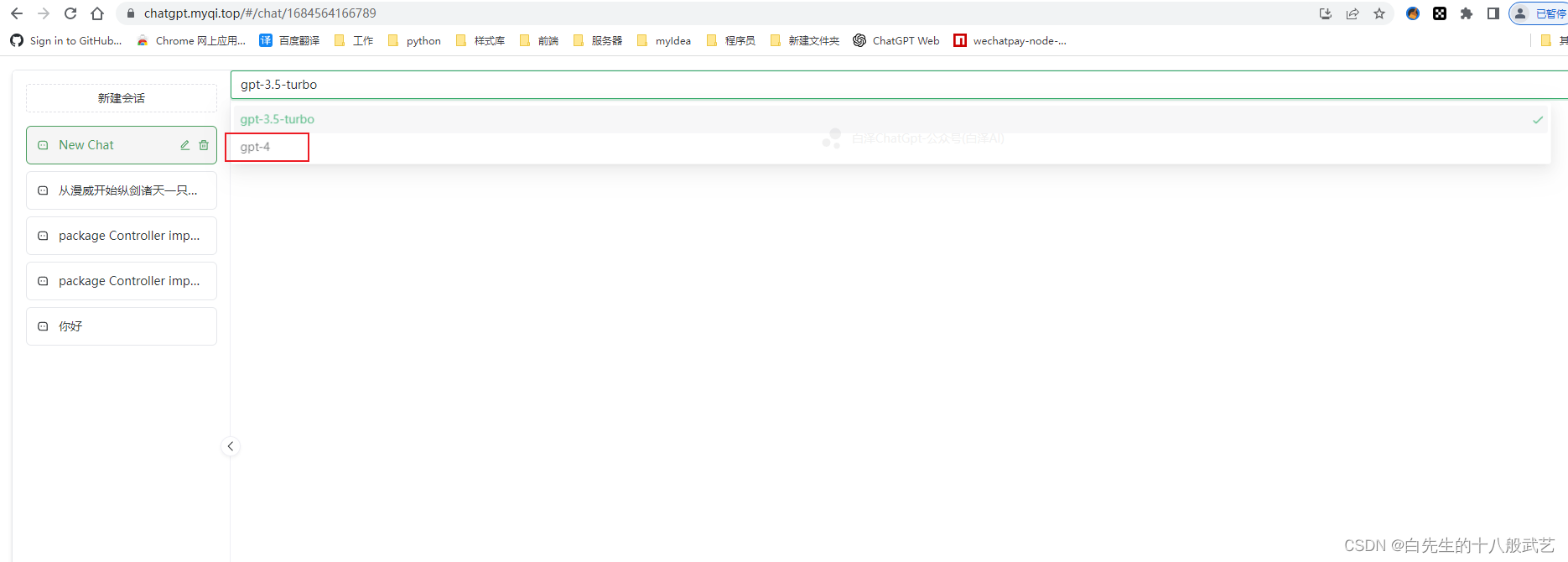Collapse the sidebar with the chevron button
This screenshot has height=562, width=1568.
pos(231,446)
